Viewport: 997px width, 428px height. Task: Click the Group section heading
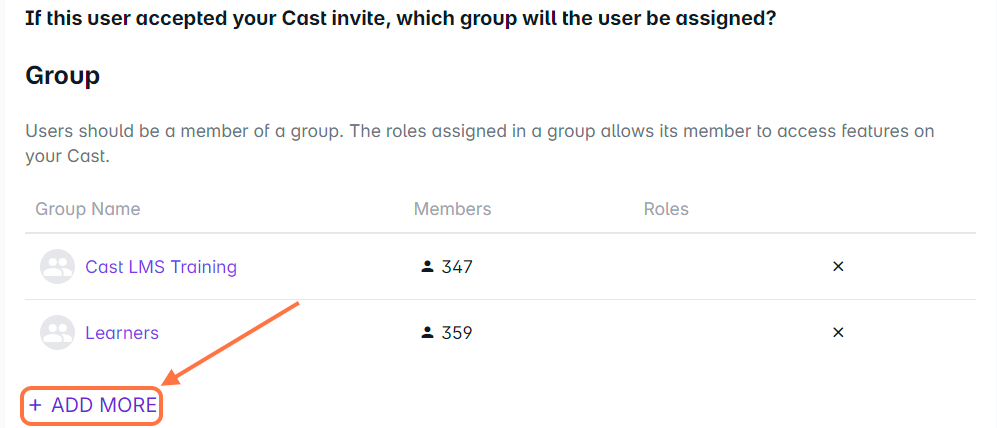pos(62,76)
